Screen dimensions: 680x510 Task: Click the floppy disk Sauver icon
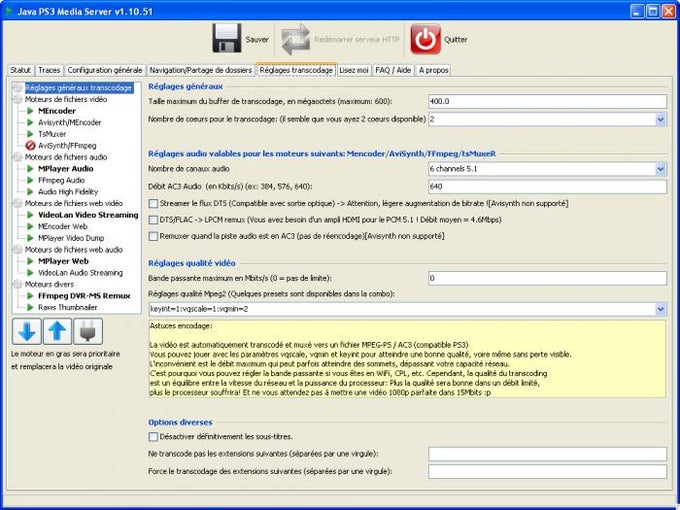coord(227,39)
